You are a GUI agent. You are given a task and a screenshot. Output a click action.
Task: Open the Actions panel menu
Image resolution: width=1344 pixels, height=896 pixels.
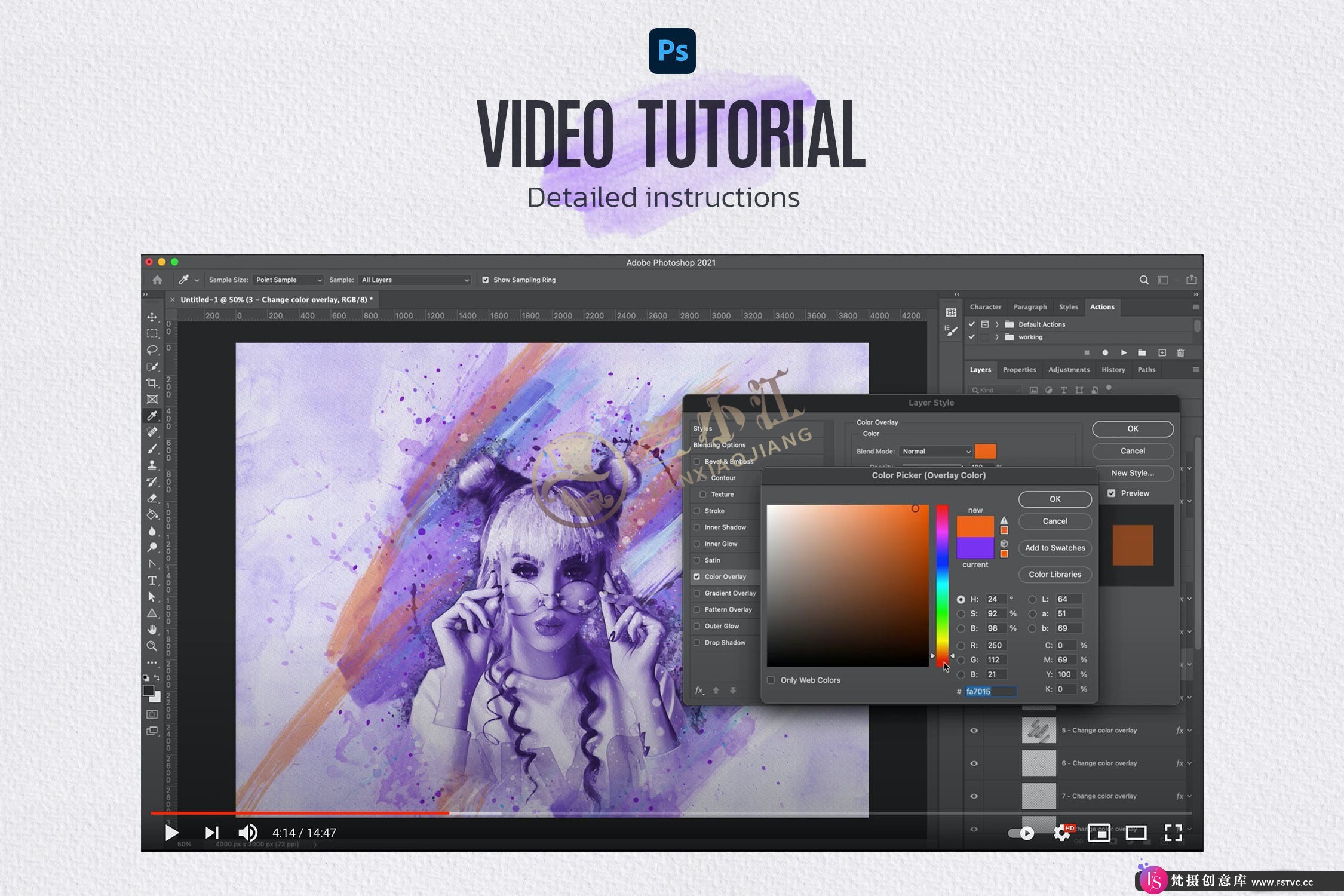pos(1196,307)
